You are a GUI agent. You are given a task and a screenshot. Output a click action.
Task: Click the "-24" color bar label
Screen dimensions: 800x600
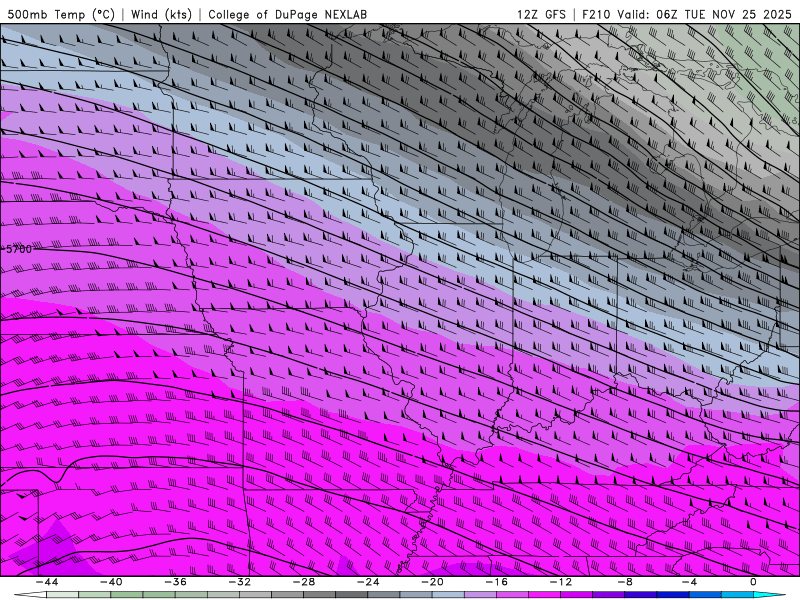coord(368,582)
